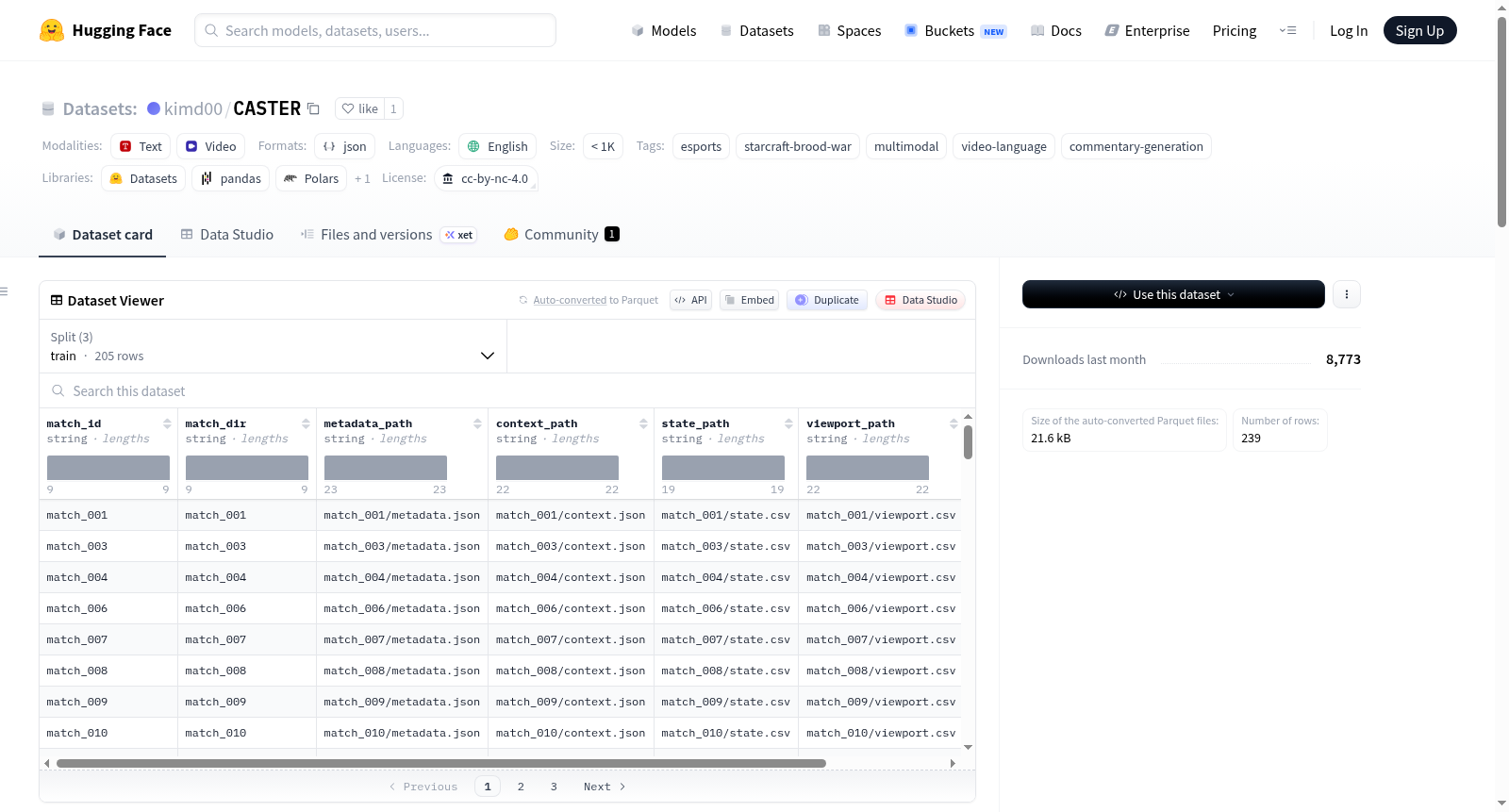Select the Dataset card tab
The image size is (1509, 812).
[103, 235]
